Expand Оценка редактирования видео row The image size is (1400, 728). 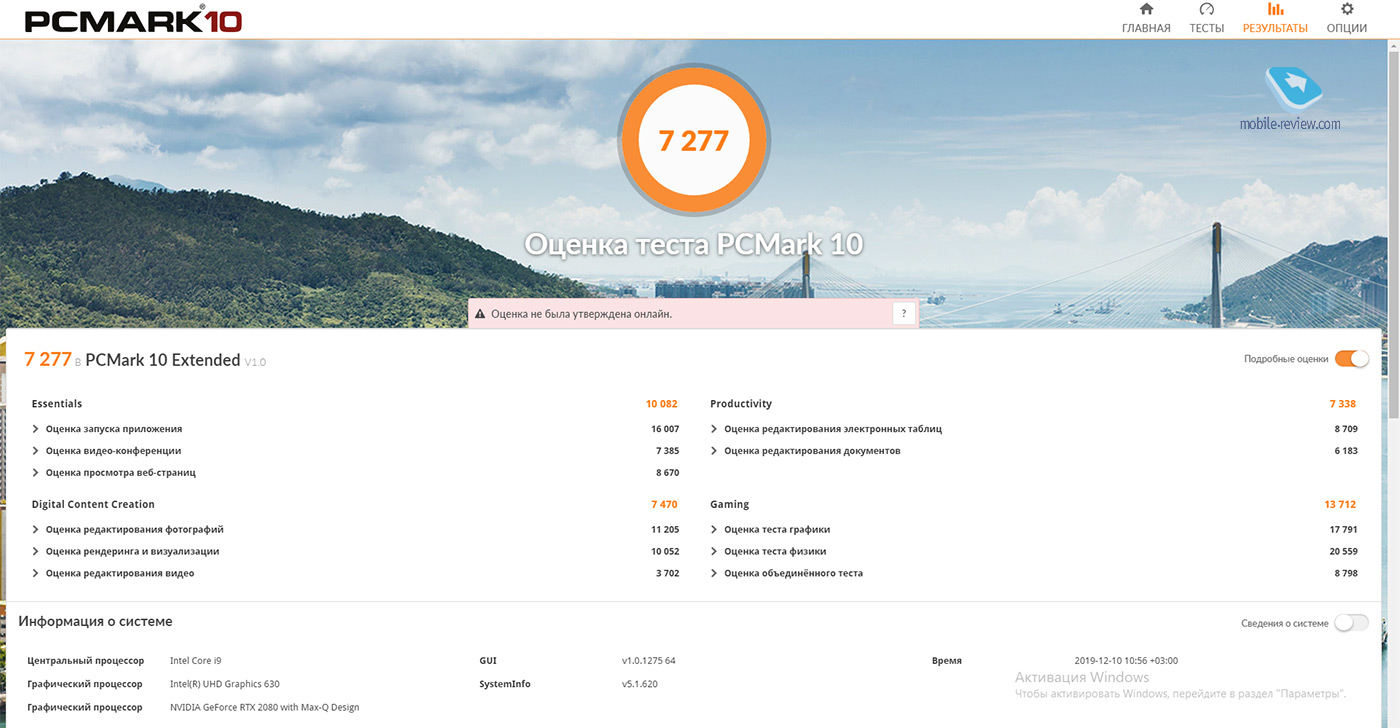(x=355, y=574)
